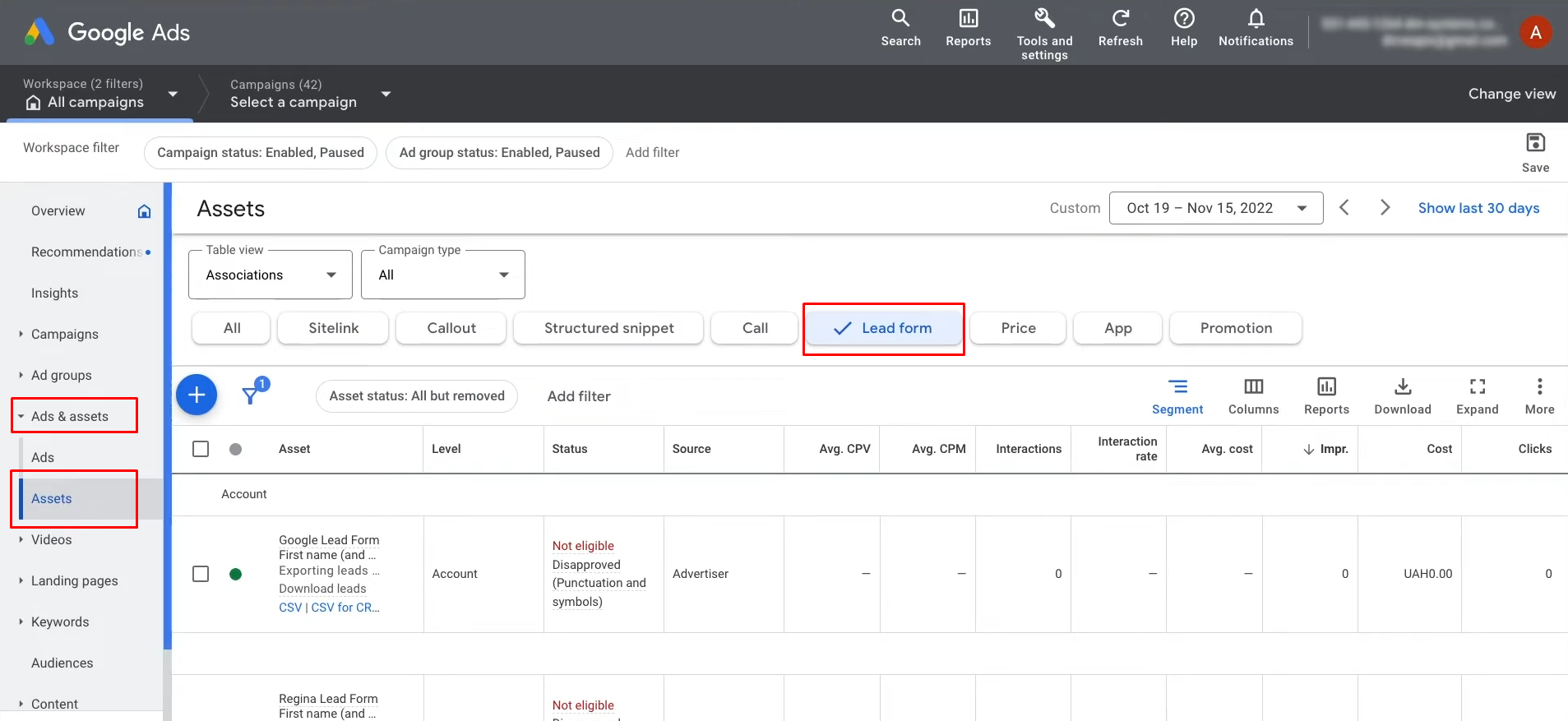The height and width of the screenshot is (721, 1568).
Task: Select the Lead form tab
Action: point(883,328)
